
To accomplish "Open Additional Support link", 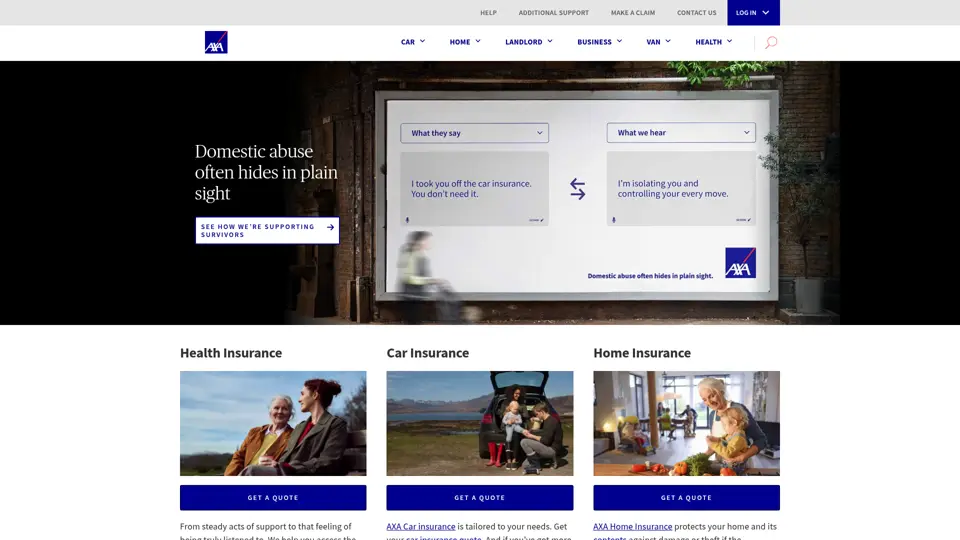I will [x=553, y=12].
